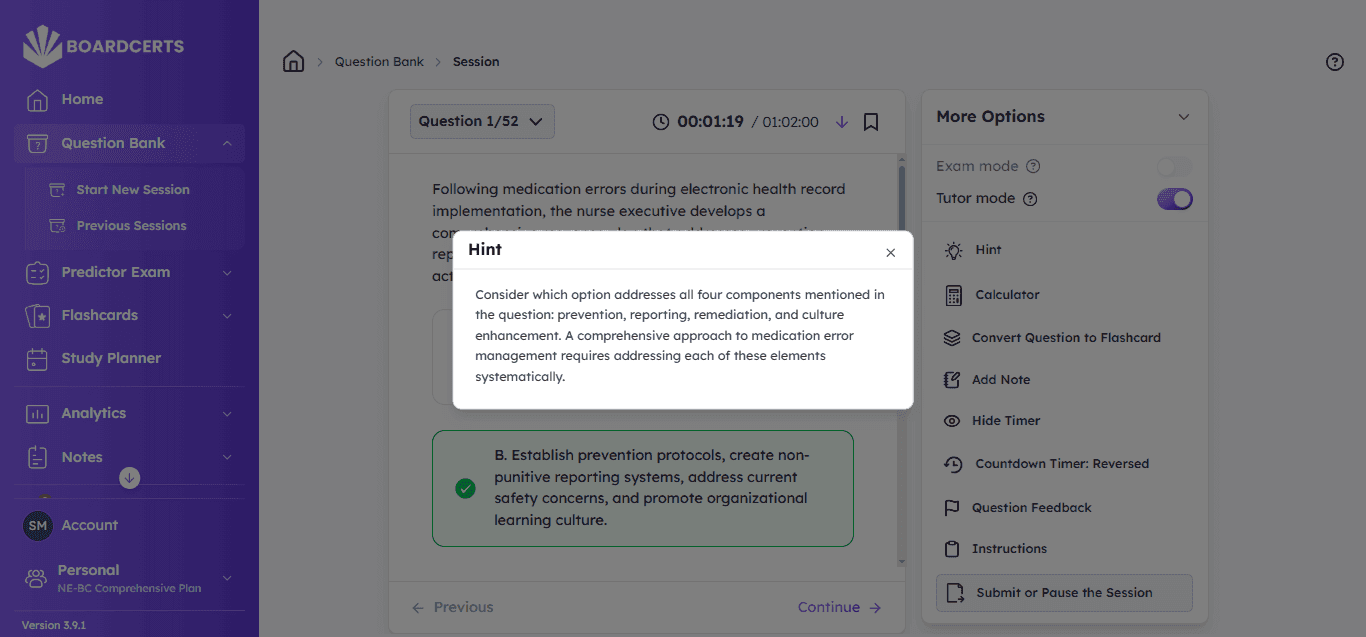Viewport: 1366px width, 637px height.
Task: Click the help icon at top right
Action: pos(1334,62)
